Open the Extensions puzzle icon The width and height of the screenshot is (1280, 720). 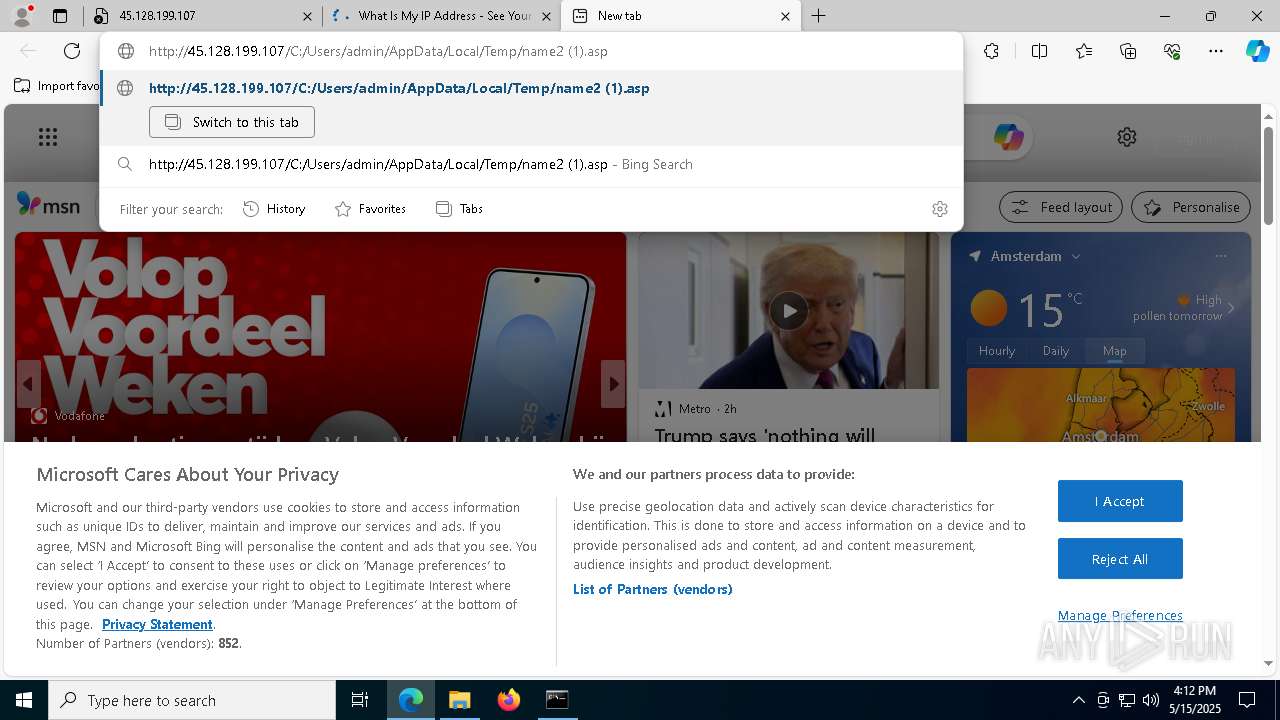(x=991, y=51)
